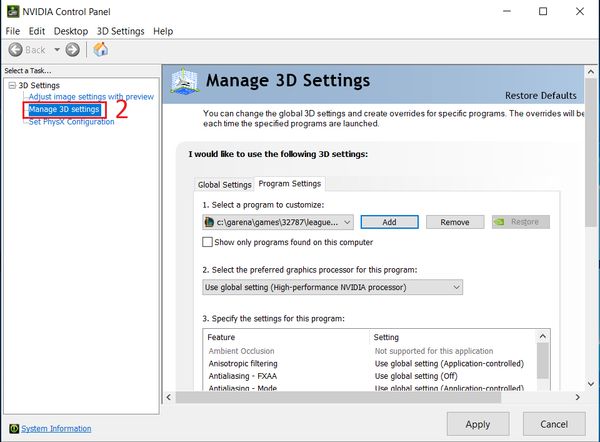Click the Setting column header
600x442 pixels.
453,337
